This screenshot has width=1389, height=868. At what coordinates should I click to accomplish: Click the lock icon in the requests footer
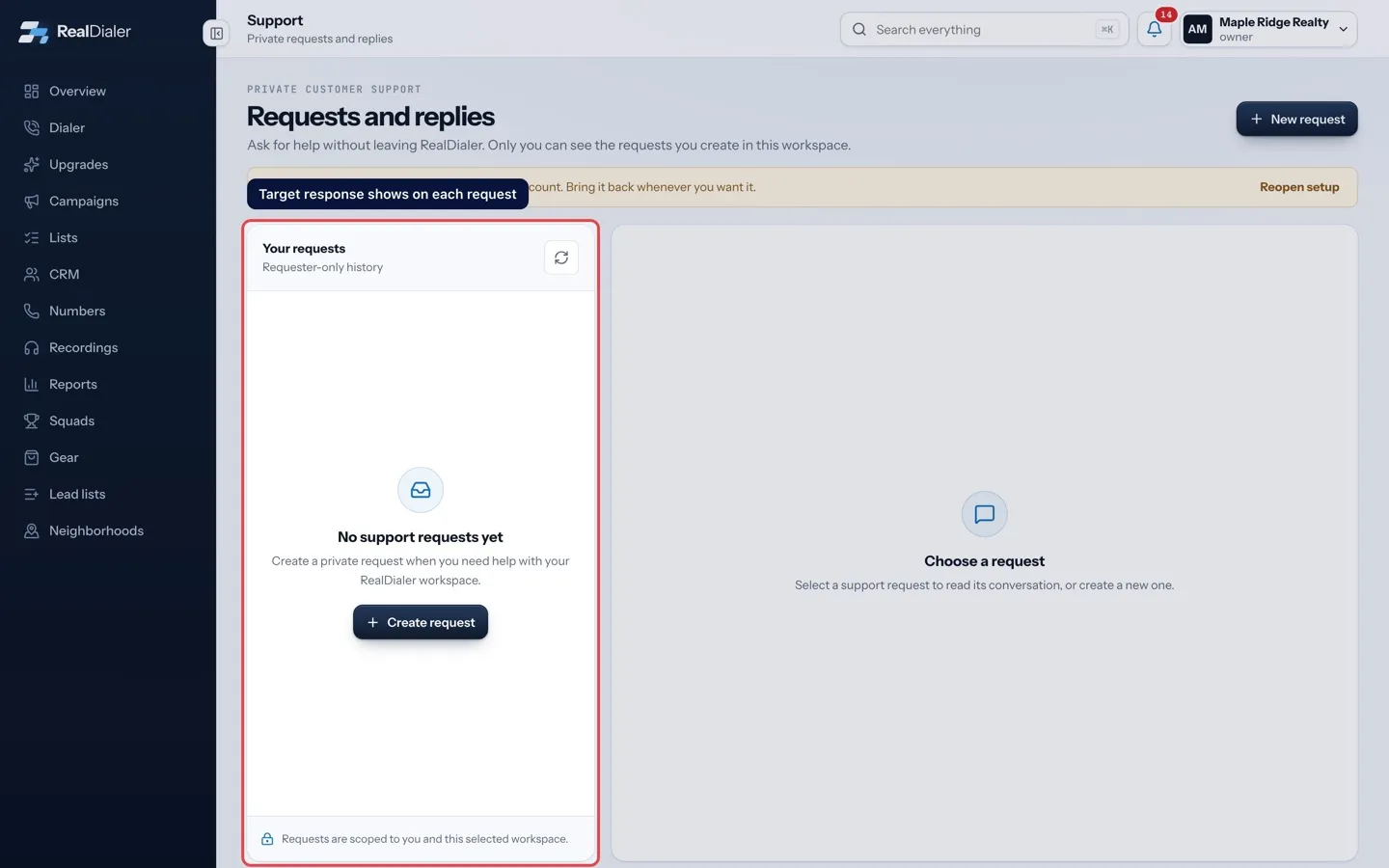[267, 839]
